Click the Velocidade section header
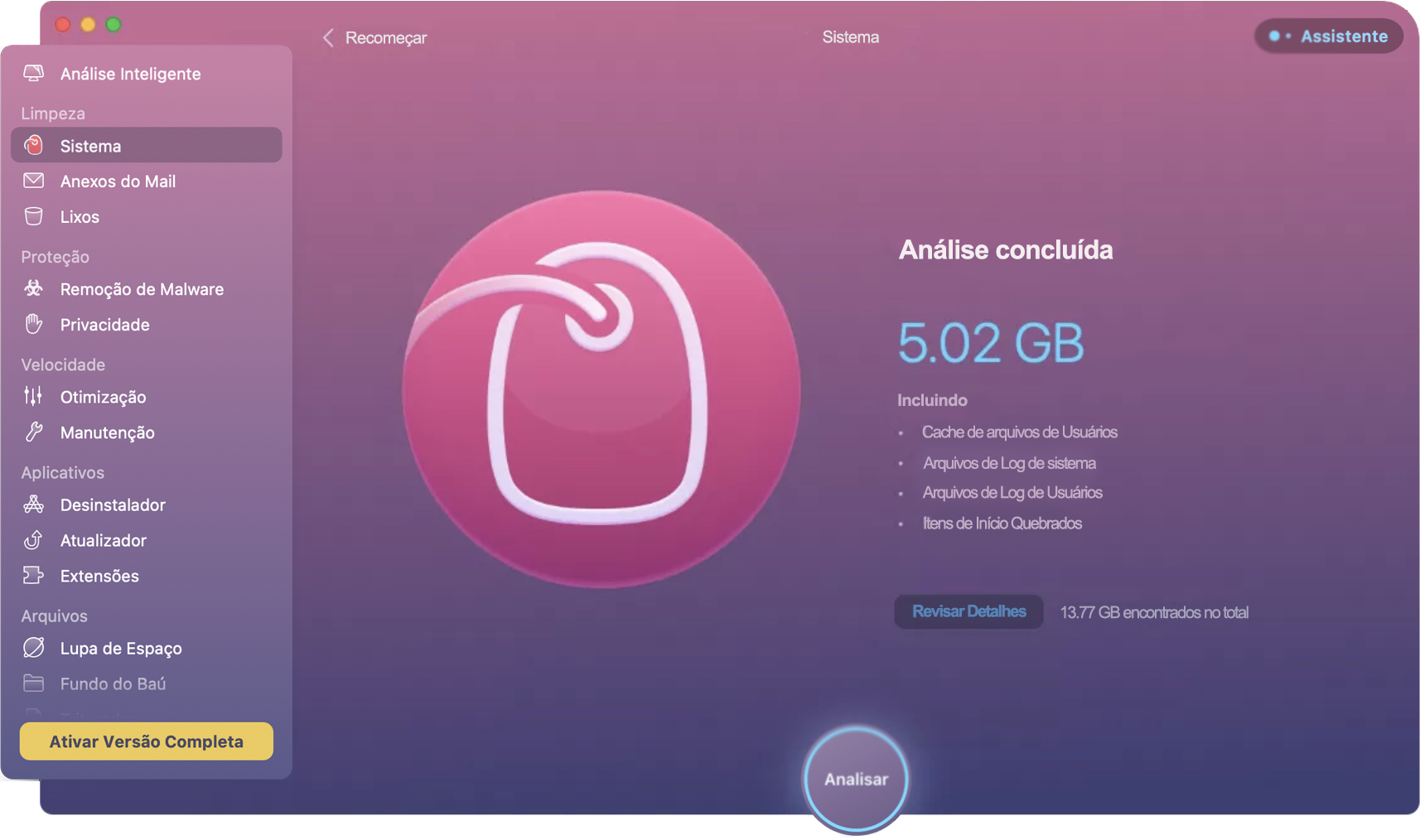 pos(63,364)
